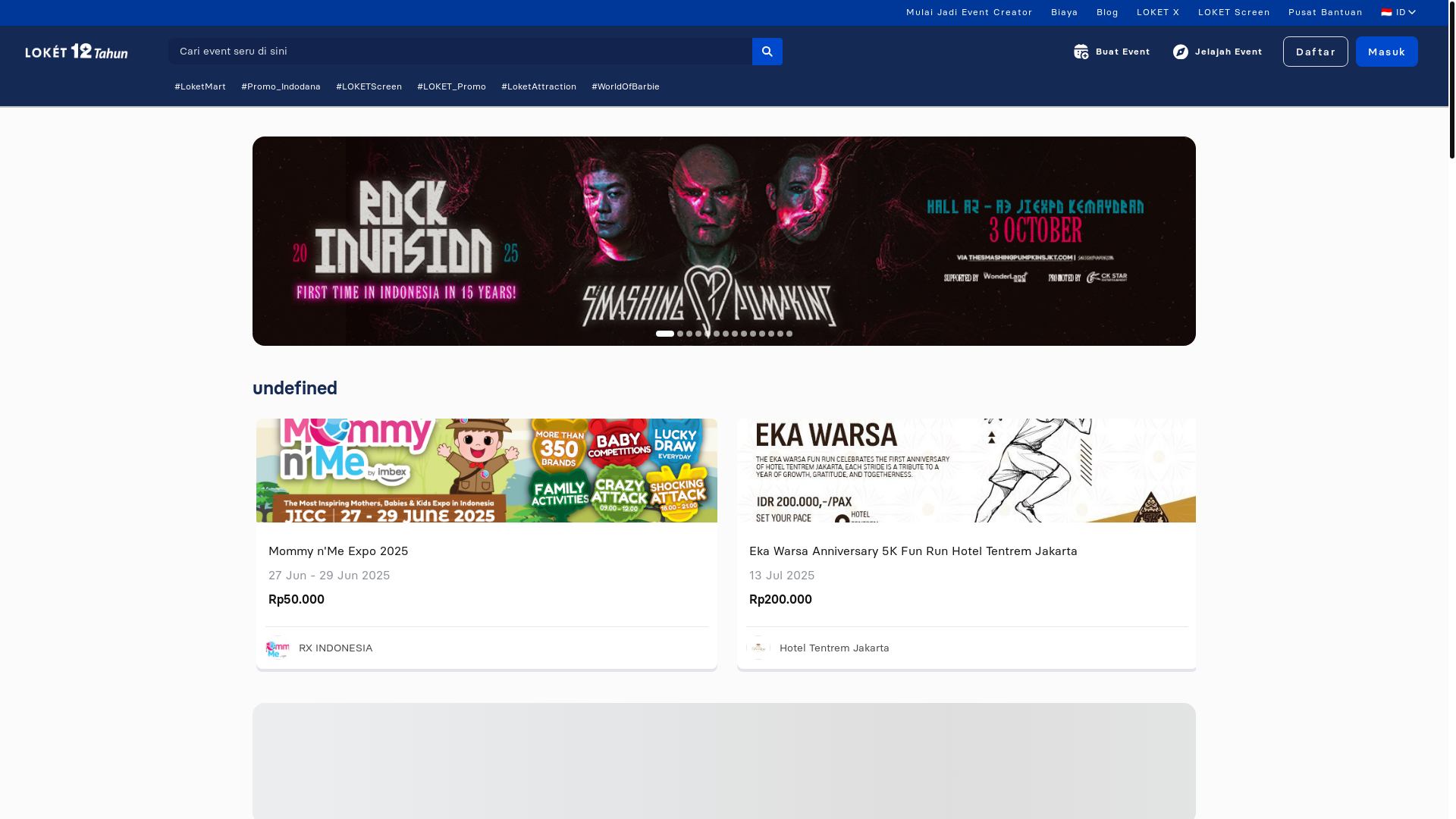Open the Blog menu item

[1107, 12]
